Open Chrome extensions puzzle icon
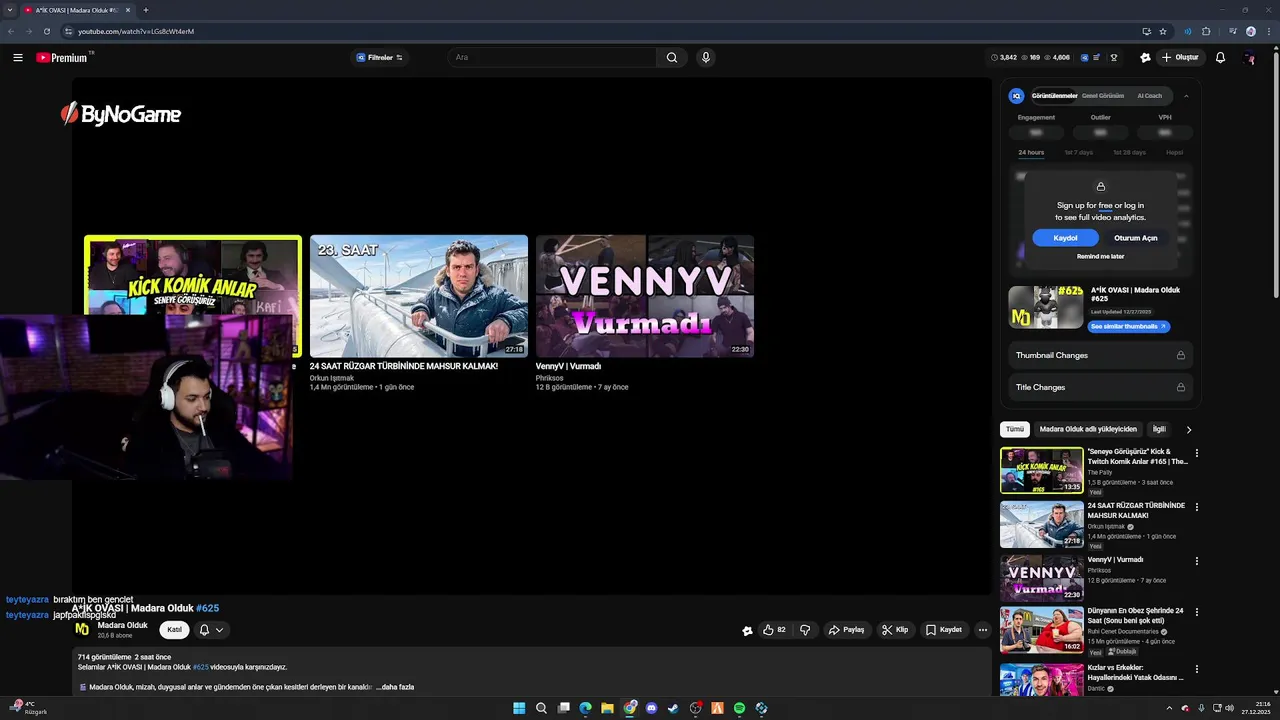This screenshot has height=720, width=1280. (1206, 31)
